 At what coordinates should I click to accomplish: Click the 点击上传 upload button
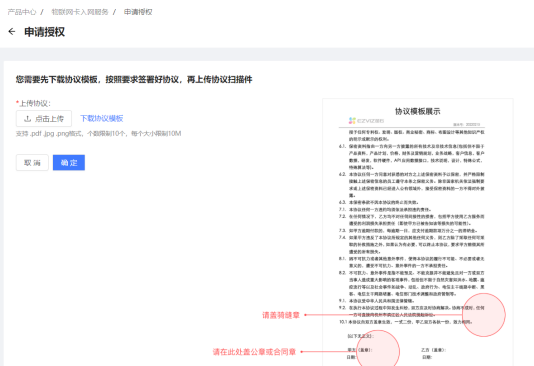44,118
